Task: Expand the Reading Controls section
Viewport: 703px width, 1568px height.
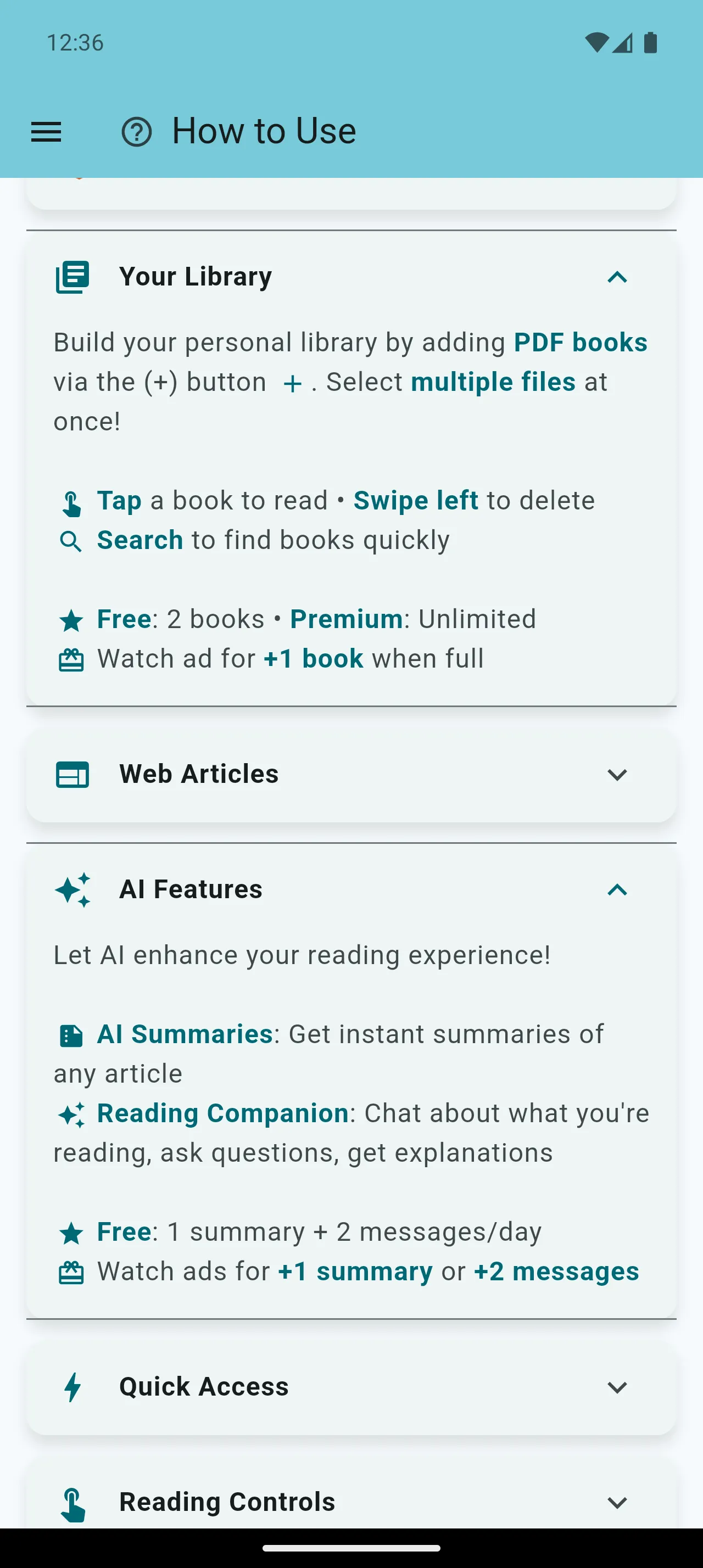Action: 617,1501
